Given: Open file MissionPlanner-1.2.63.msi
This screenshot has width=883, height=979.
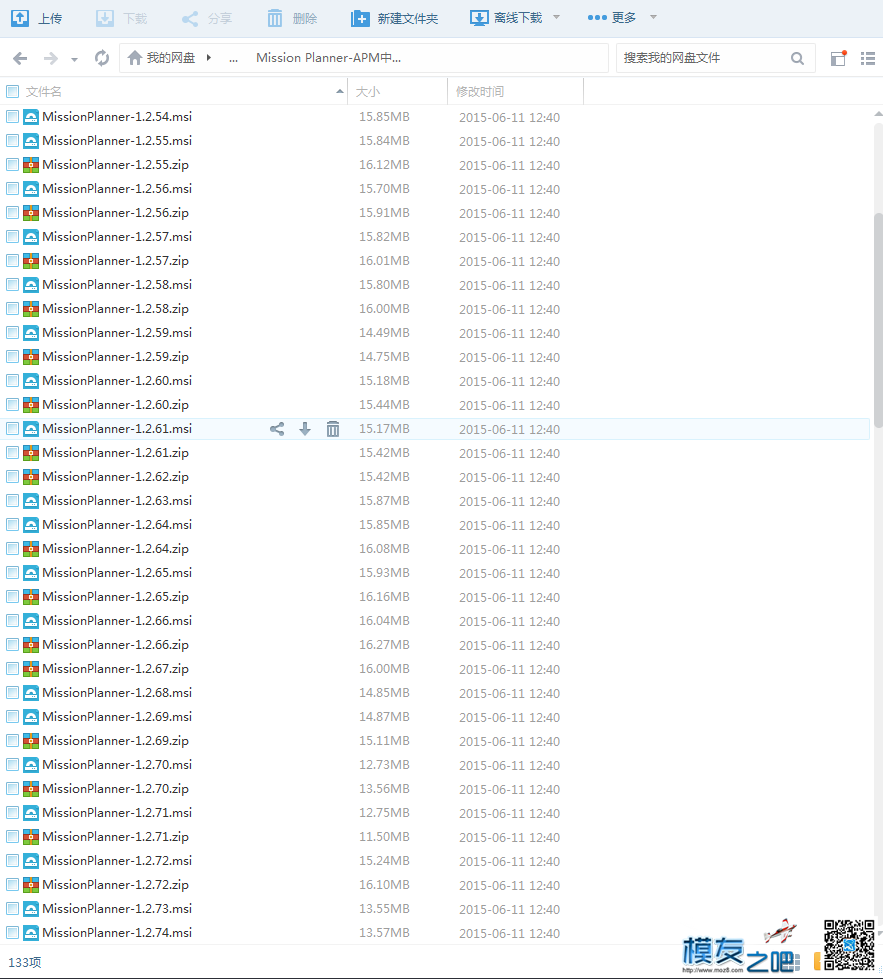Looking at the screenshot, I should (117, 501).
